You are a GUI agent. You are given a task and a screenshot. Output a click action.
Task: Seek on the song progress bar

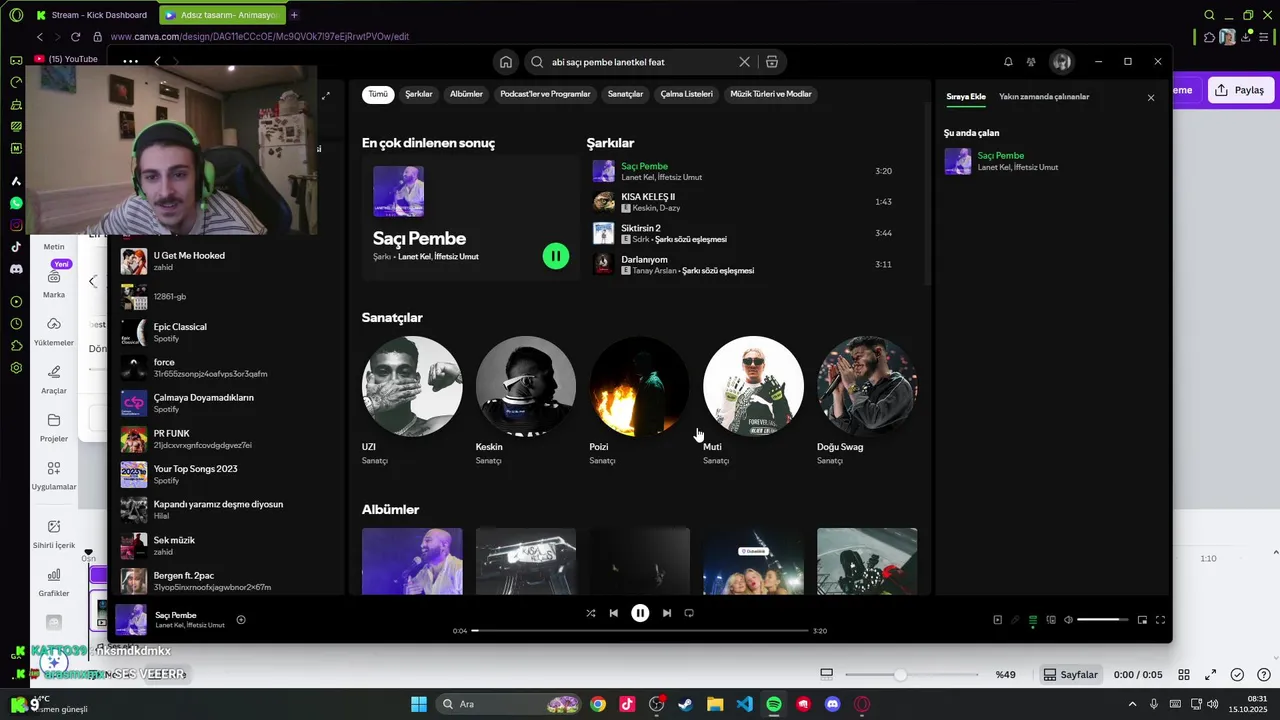click(x=640, y=631)
